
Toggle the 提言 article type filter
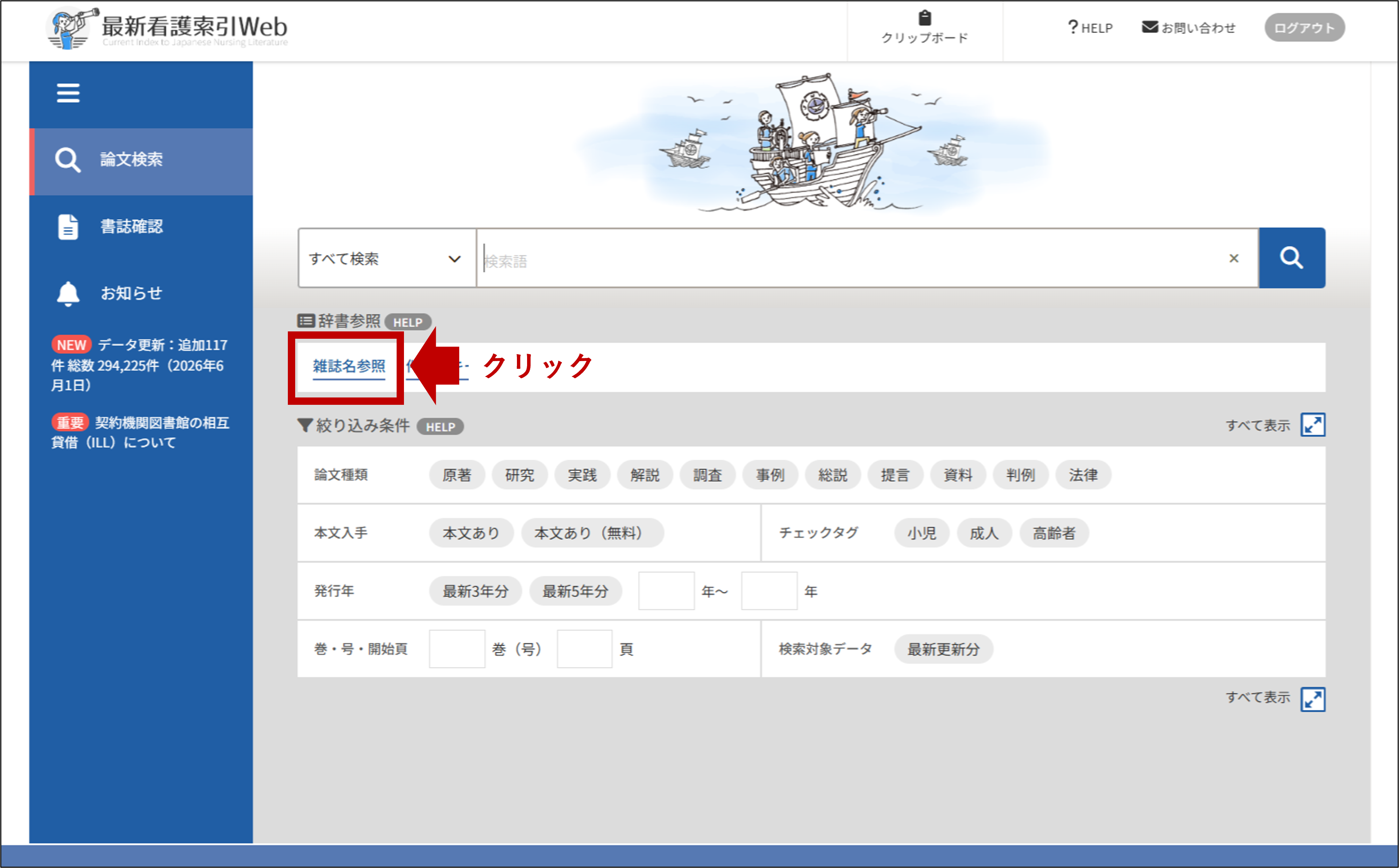[895, 475]
